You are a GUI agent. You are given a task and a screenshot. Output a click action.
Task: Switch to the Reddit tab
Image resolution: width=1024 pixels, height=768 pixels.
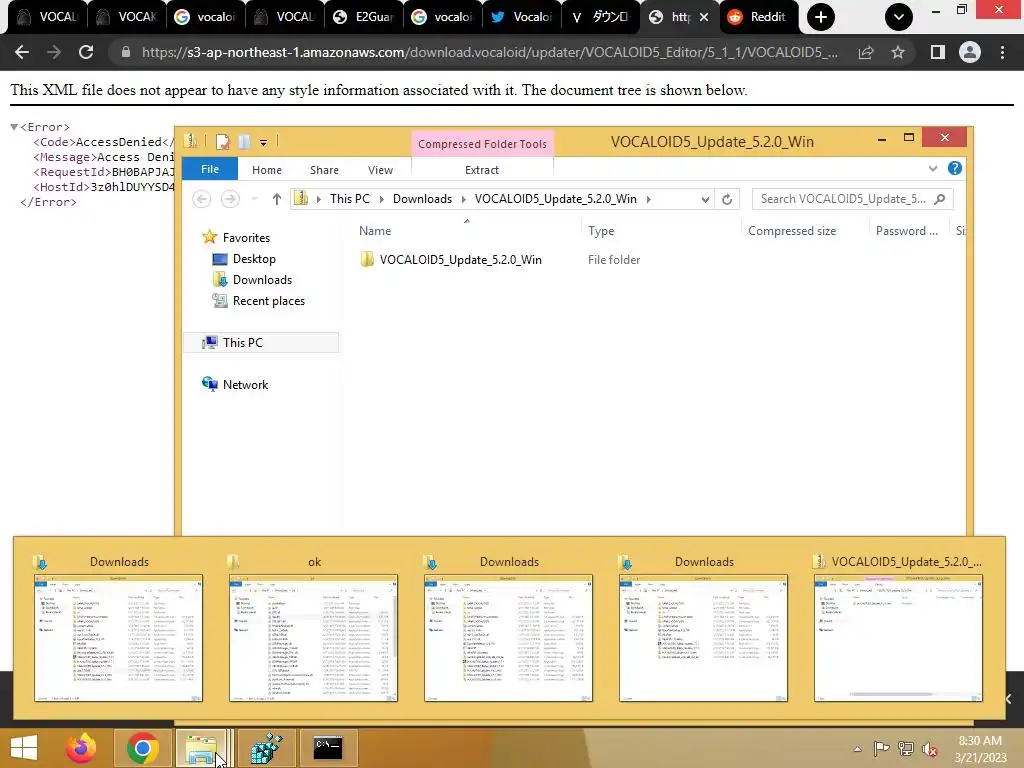pyautogui.click(x=759, y=17)
